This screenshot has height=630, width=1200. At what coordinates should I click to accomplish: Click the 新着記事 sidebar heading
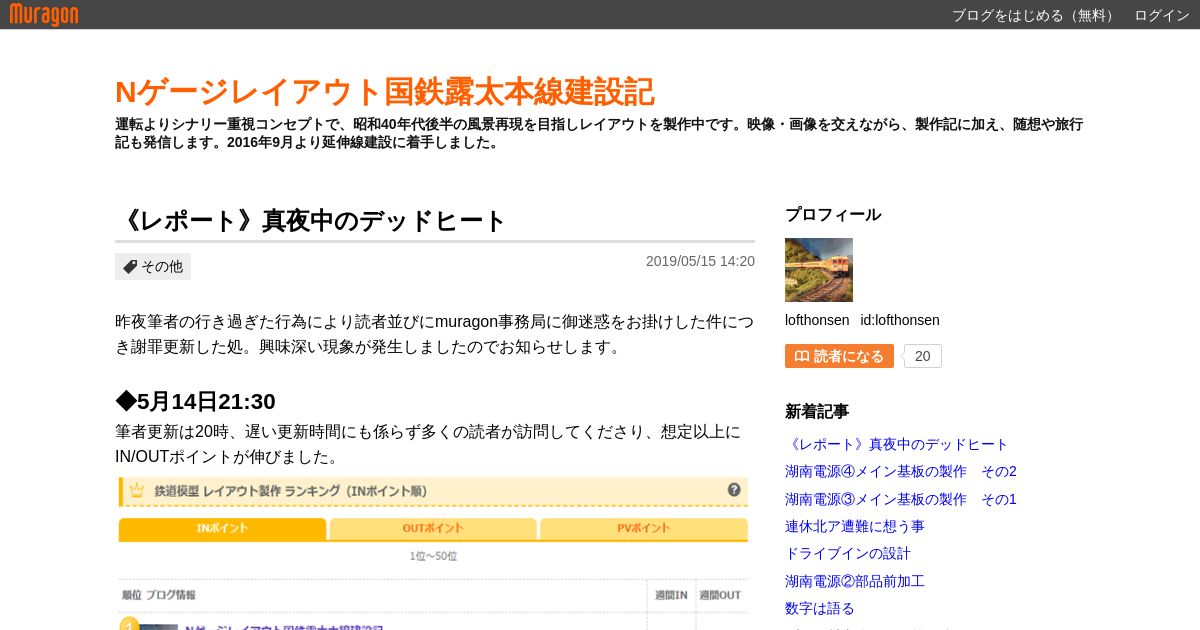tap(817, 411)
